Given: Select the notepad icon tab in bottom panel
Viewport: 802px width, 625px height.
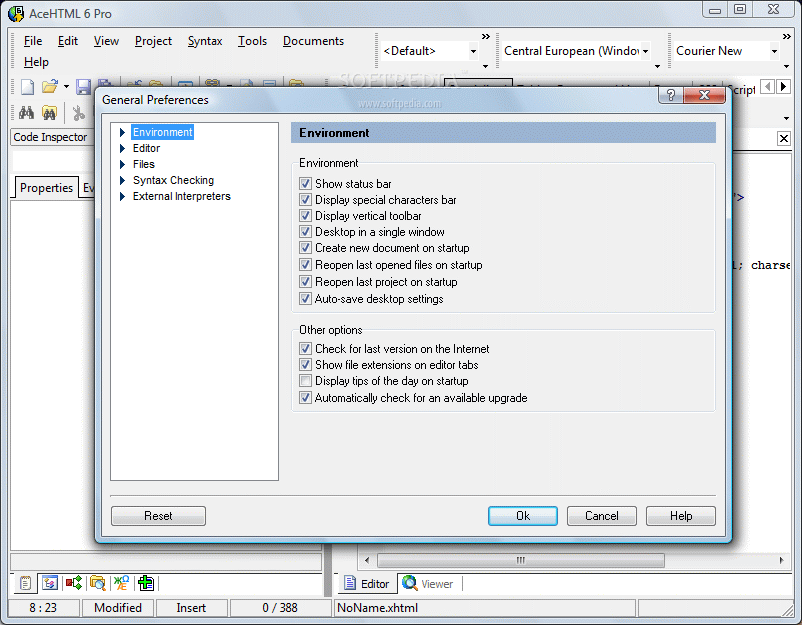Looking at the screenshot, I should [25, 583].
